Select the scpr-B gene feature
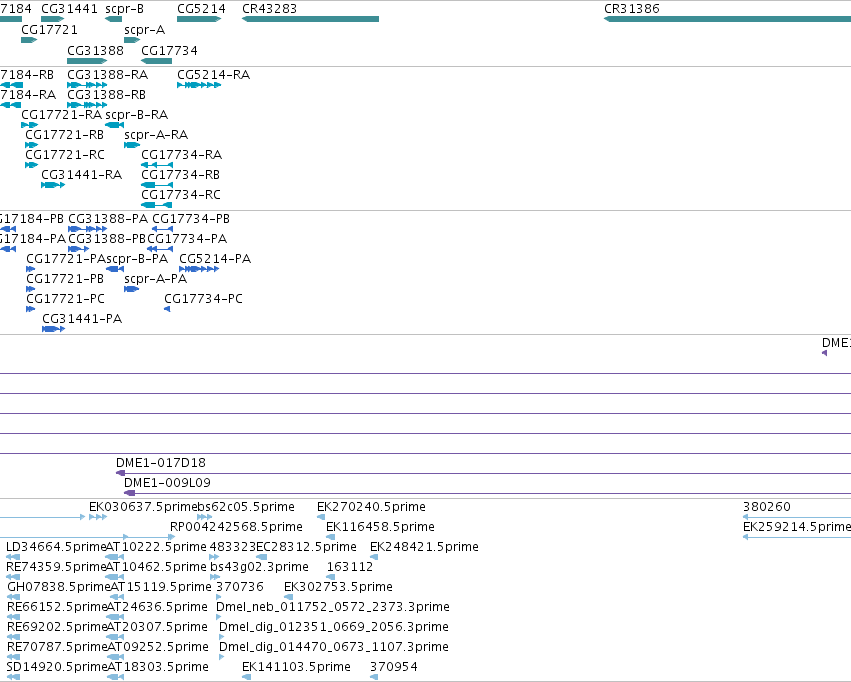This screenshot has width=851, height=682. click(113, 19)
